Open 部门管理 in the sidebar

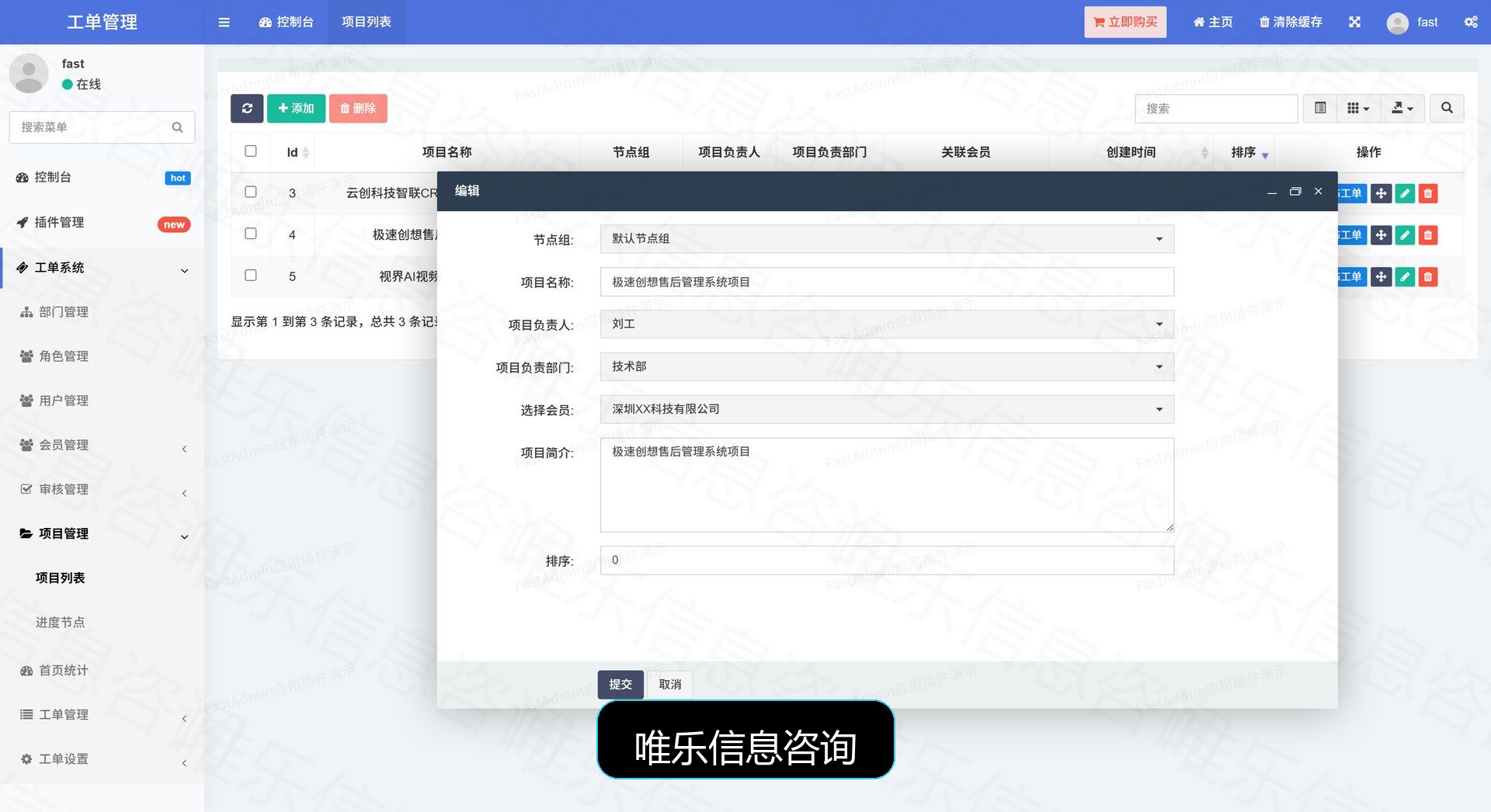[x=64, y=312]
